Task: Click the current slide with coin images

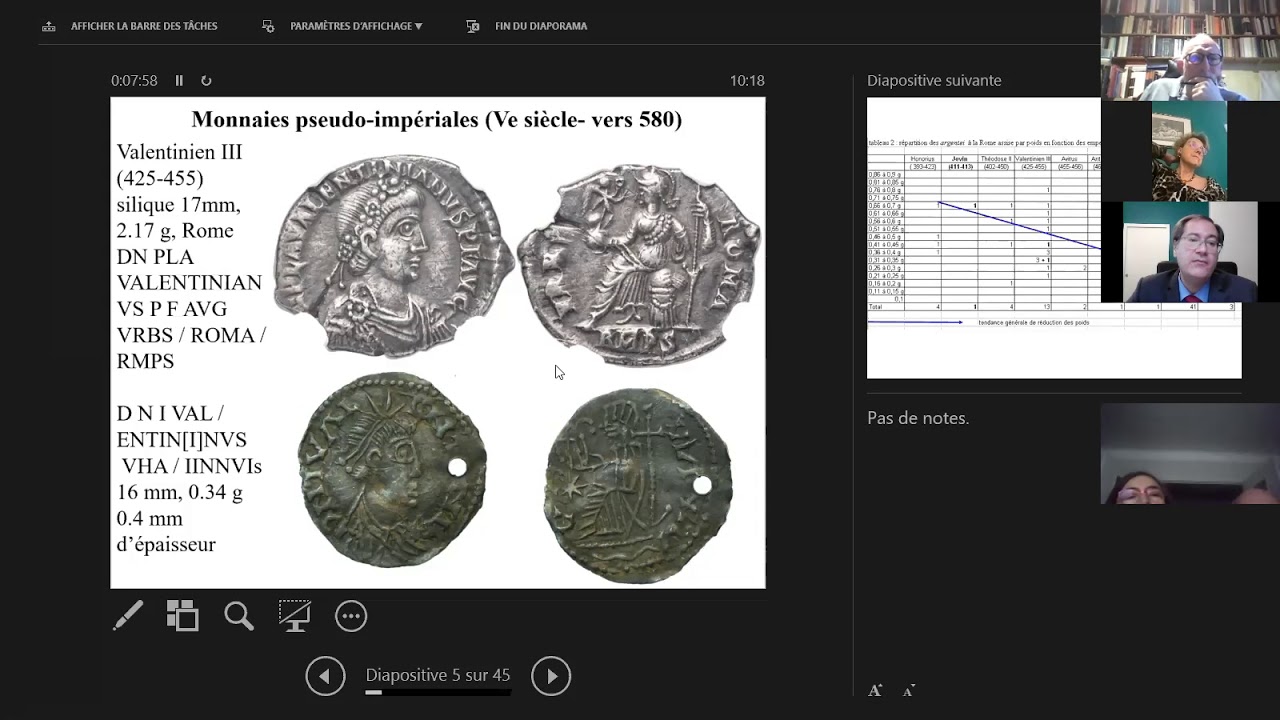Action: point(438,343)
